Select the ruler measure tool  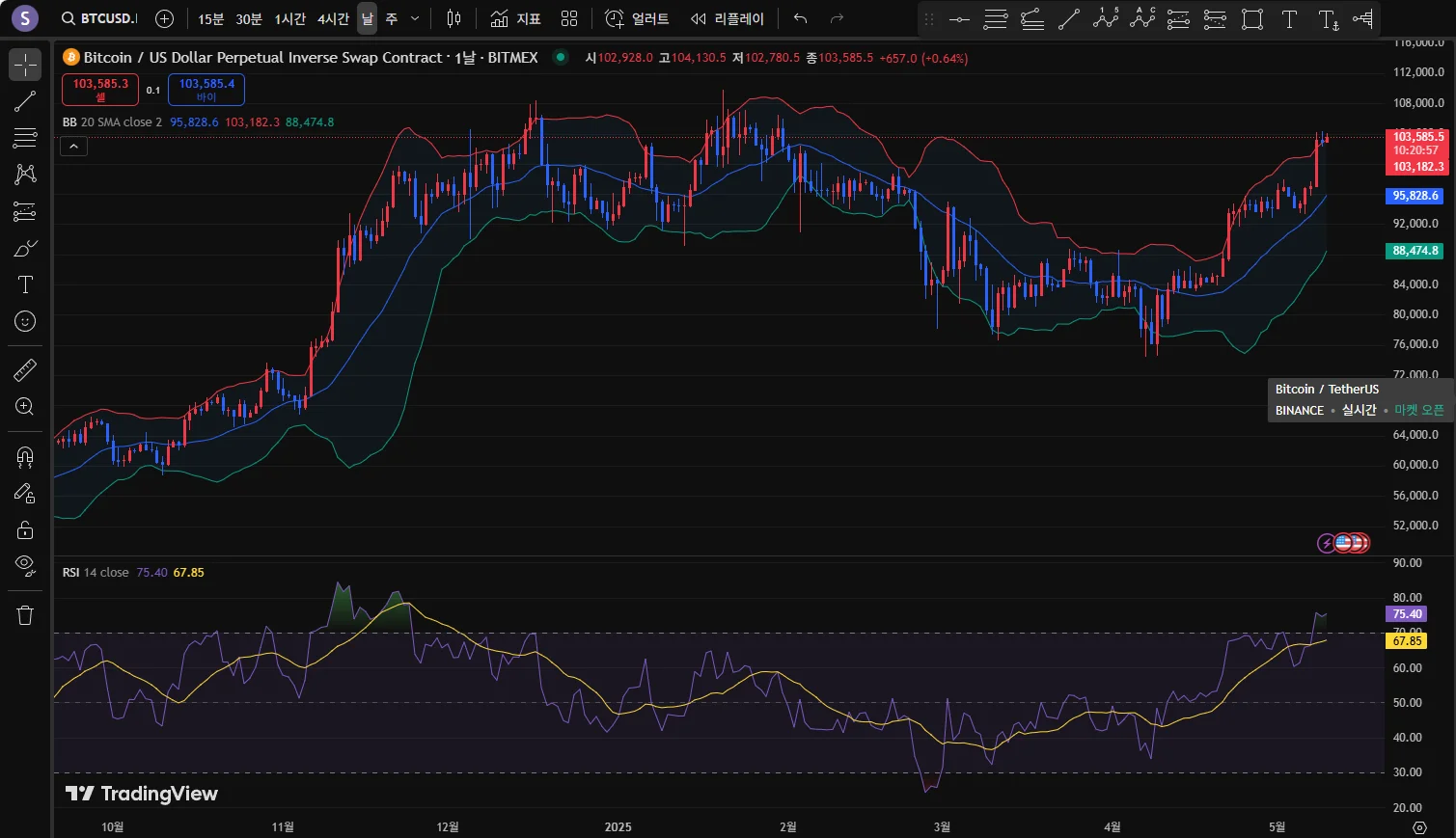click(25, 369)
